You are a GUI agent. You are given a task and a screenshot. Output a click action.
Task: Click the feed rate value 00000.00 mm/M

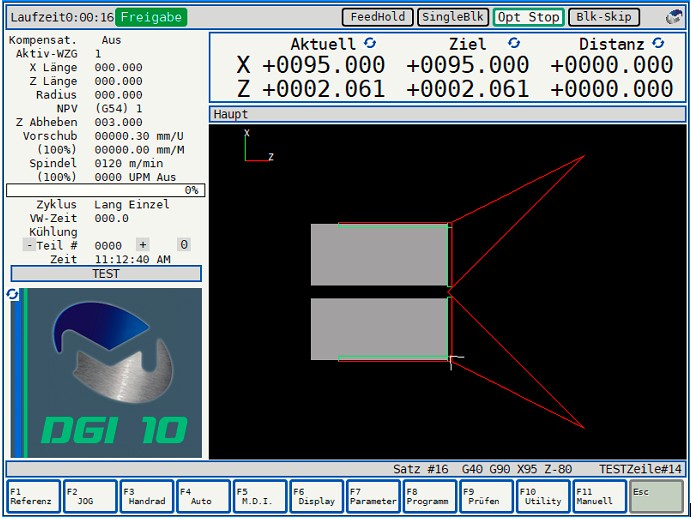139,150
